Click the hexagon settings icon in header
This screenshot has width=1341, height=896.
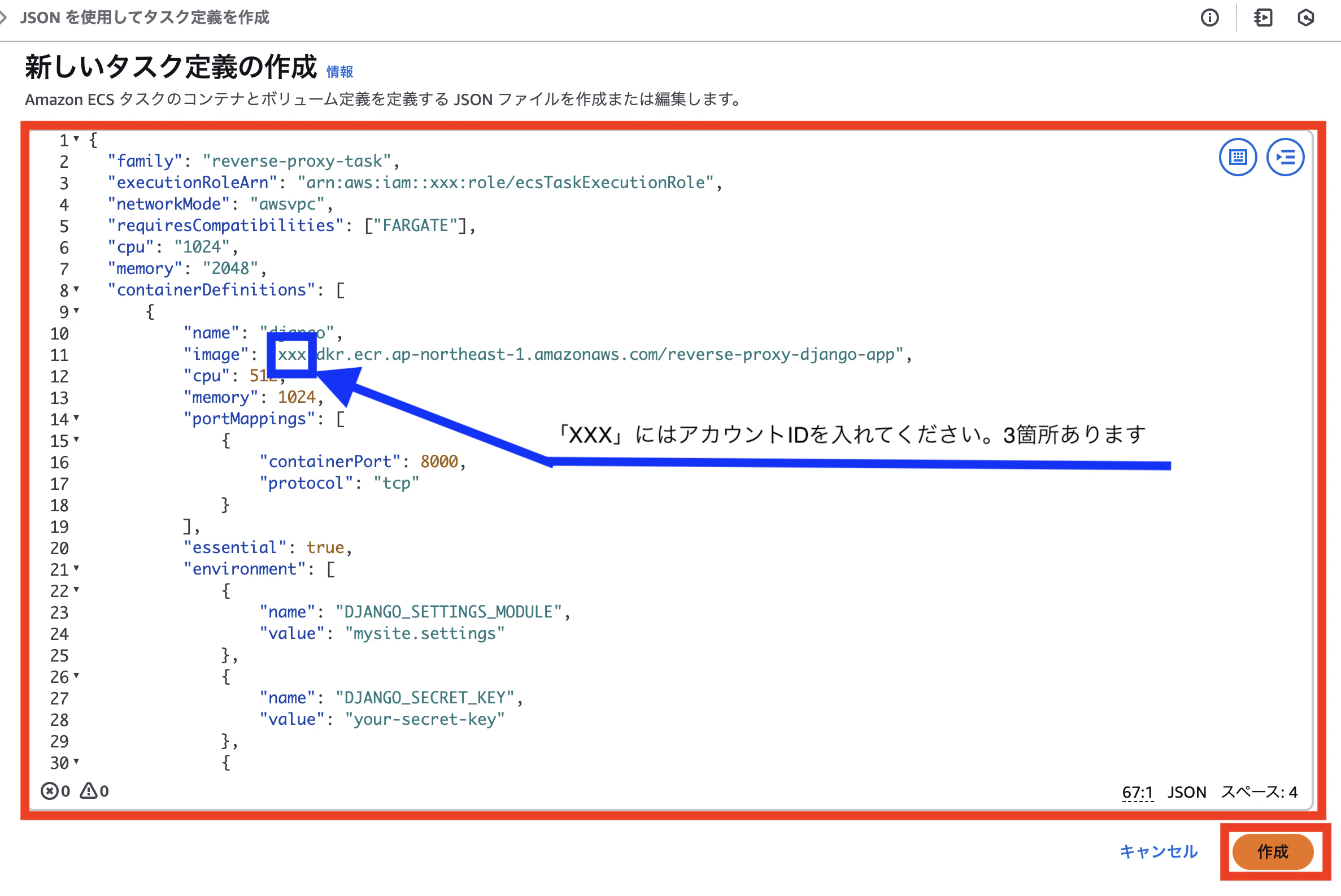(x=1305, y=18)
